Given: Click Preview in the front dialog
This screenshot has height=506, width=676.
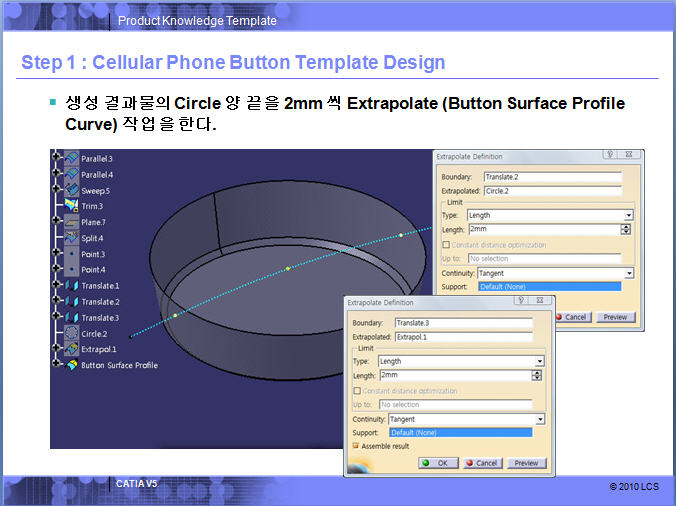Looking at the screenshot, I should (526, 463).
